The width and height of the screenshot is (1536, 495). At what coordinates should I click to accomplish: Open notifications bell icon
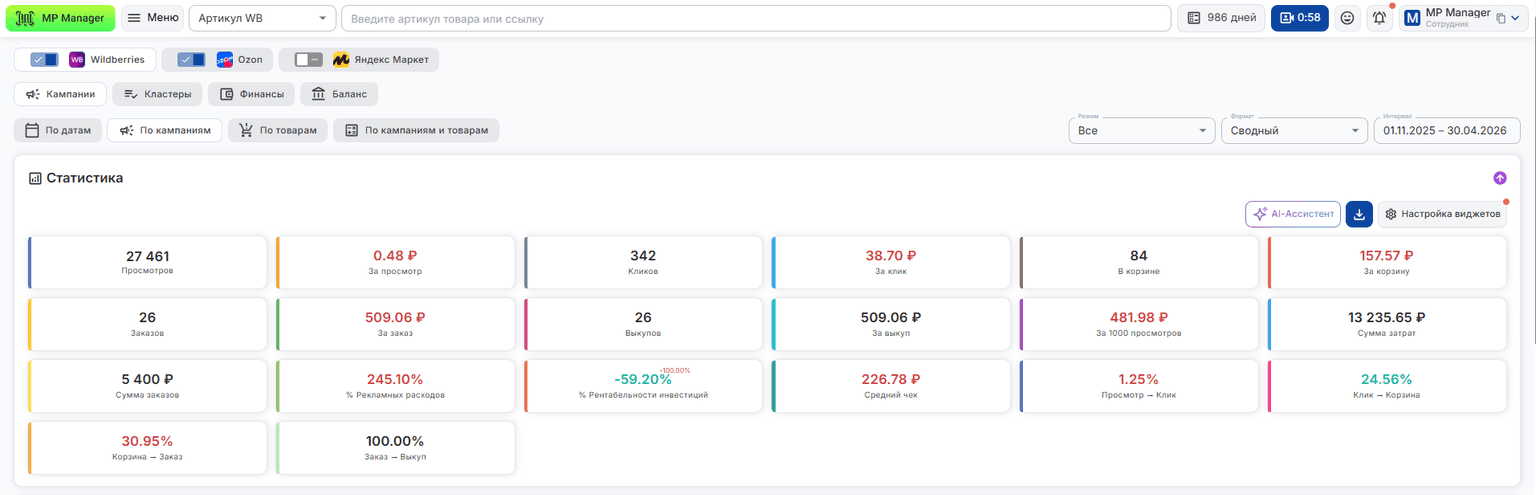(1380, 18)
